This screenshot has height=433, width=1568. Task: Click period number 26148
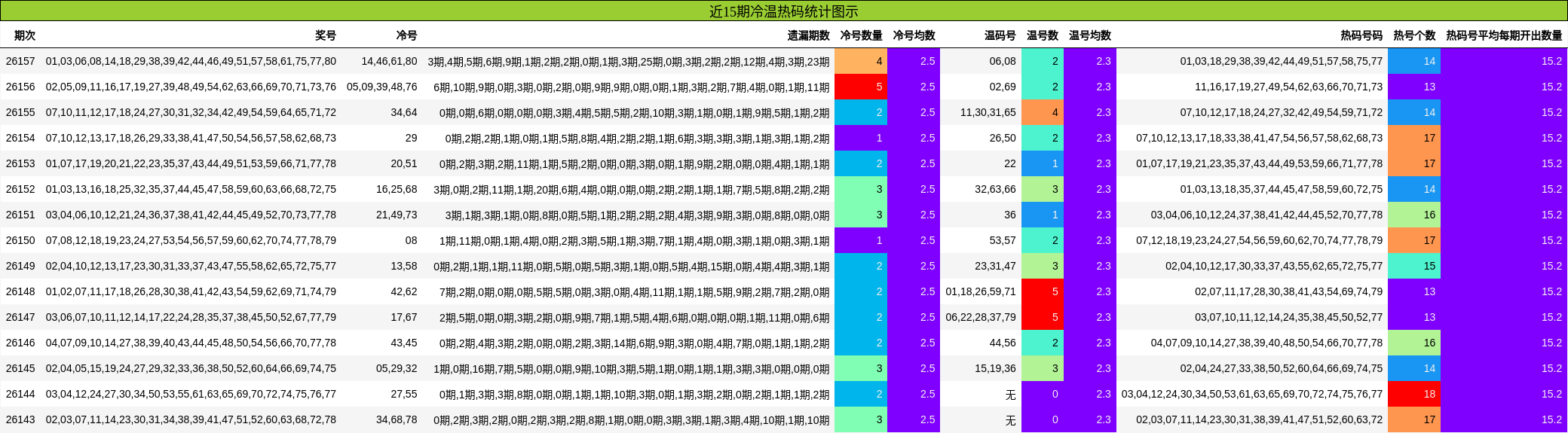pos(20,291)
